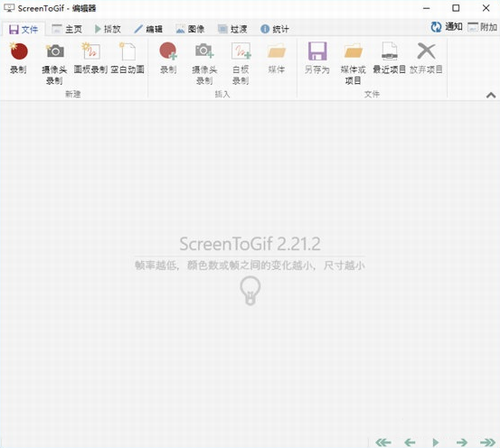Insert a screen recording in 插入 group
The width and height of the screenshot is (500, 448).
168,58
